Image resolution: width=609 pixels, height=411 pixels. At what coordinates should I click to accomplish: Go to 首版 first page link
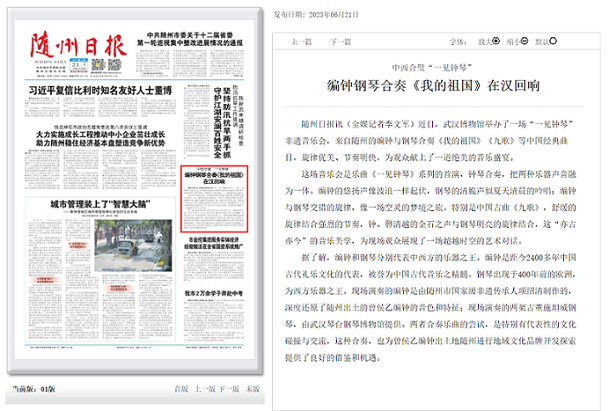click(181, 389)
